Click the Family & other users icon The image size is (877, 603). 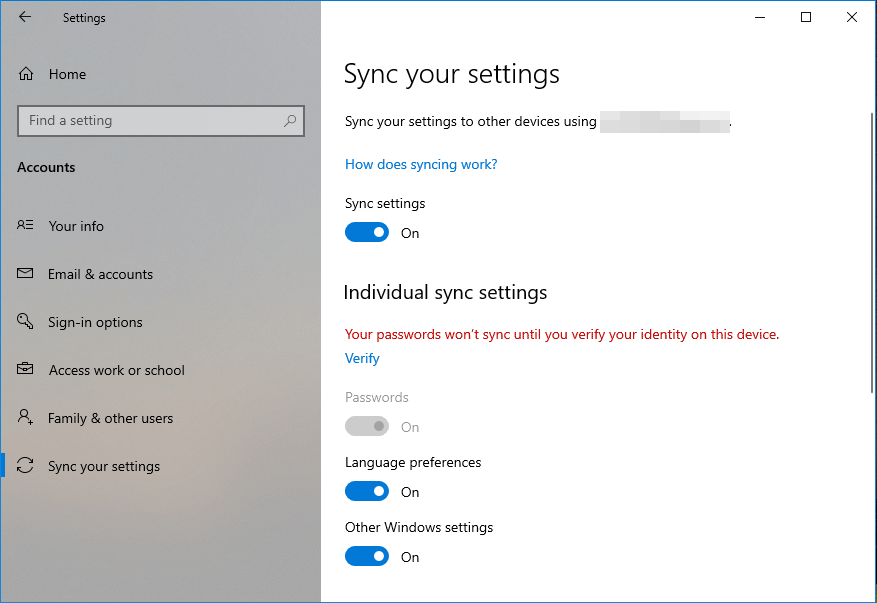25,417
